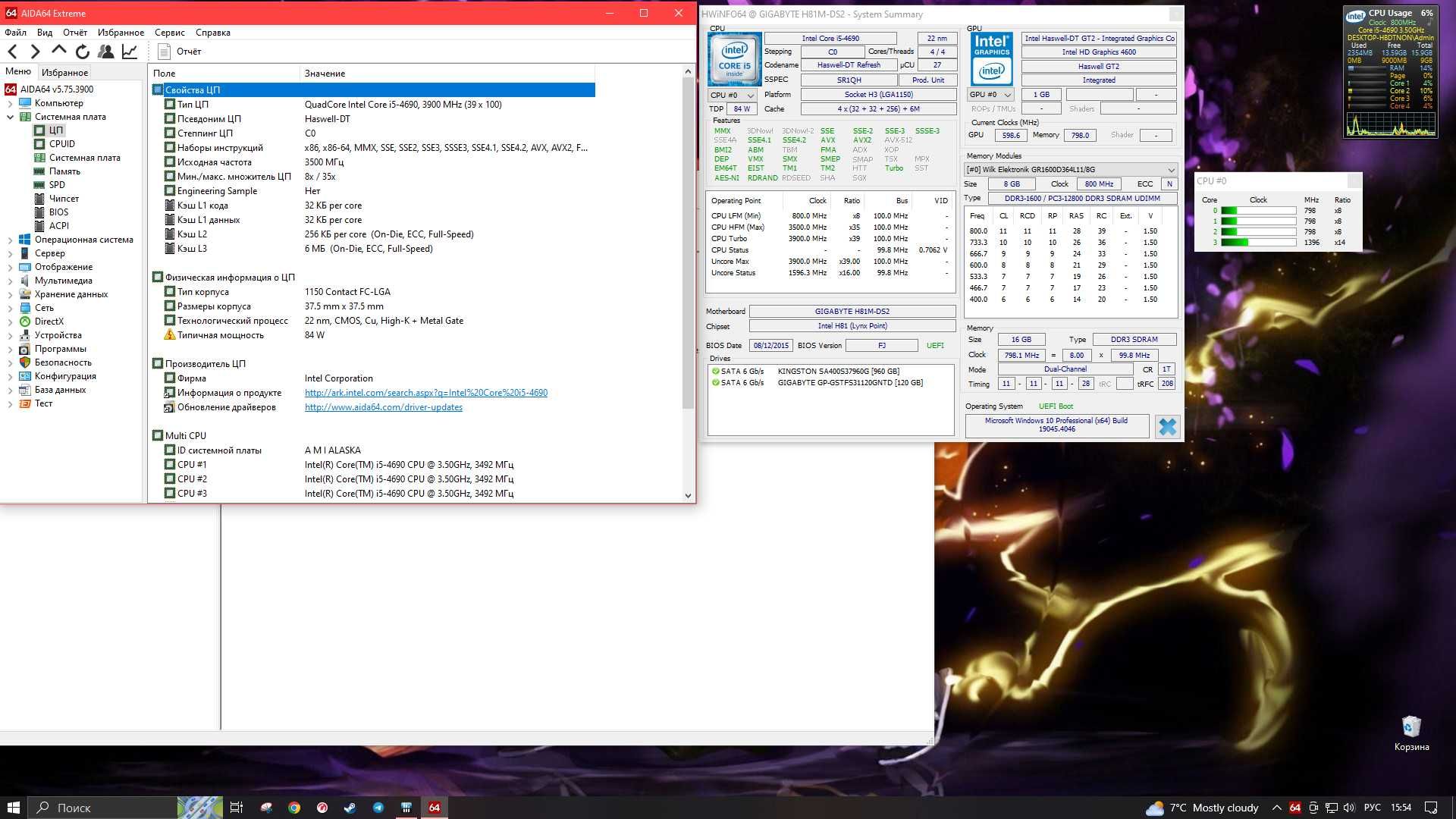Viewport: 1456px width, 819px height.
Task: Select the Свойства ЦП header row
Action: click(373, 90)
